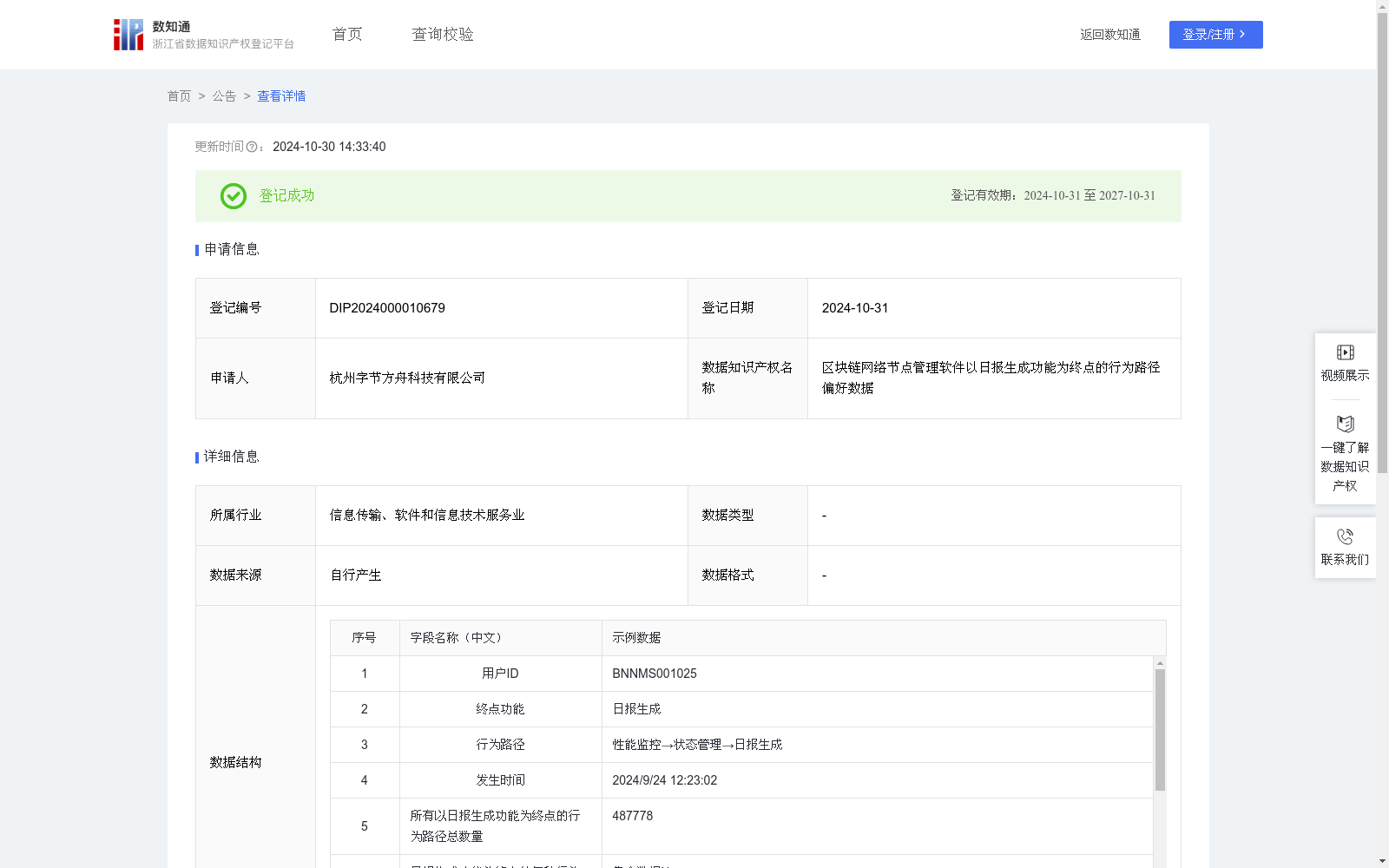Click registration date value 2024-10-31
The height and width of the screenshot is (868, 1389).
point(855,308)
